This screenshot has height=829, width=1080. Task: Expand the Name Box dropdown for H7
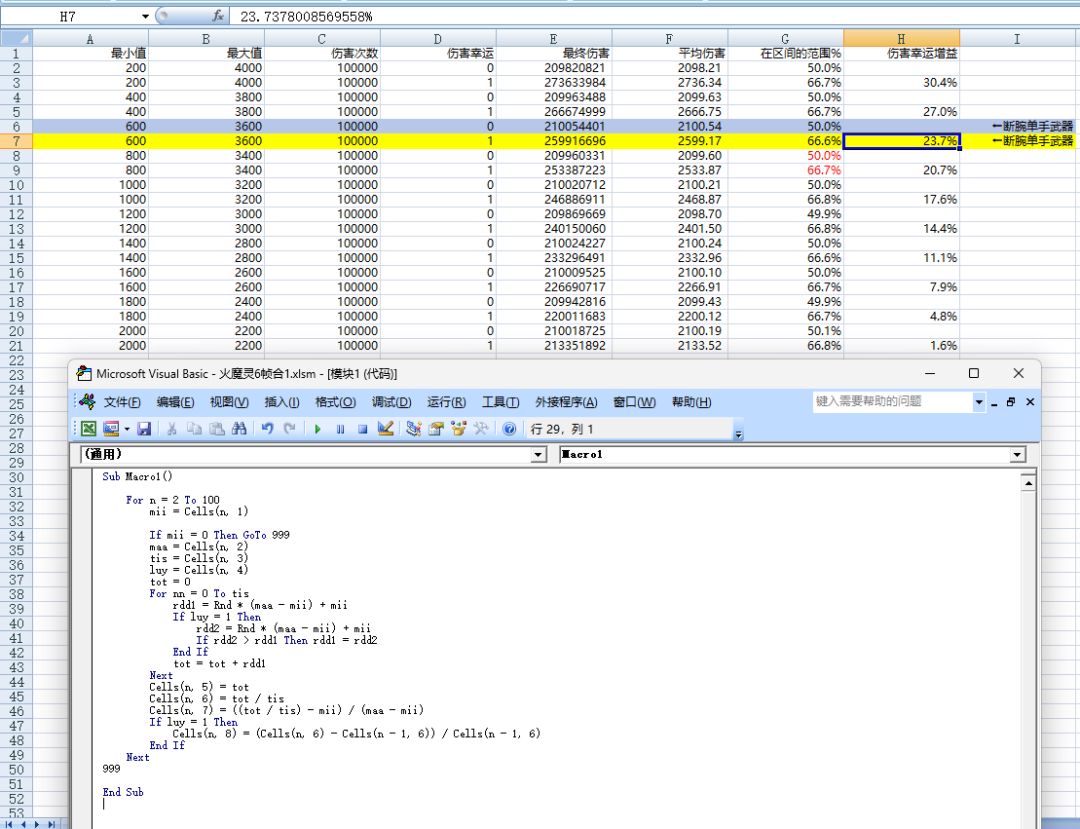pos(146,16)
